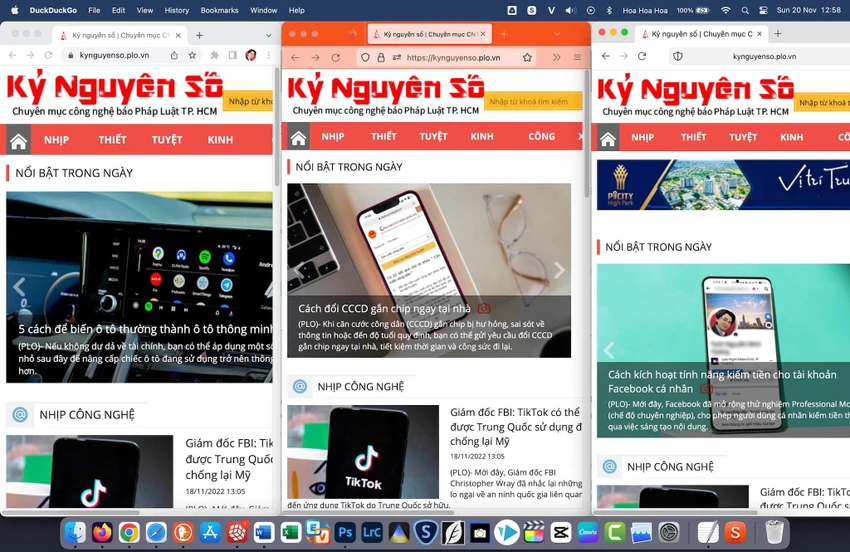Screen dimensions: 850x552
Task: Open TikTok thumbnail in Firefox window
Action: (363, 451)
